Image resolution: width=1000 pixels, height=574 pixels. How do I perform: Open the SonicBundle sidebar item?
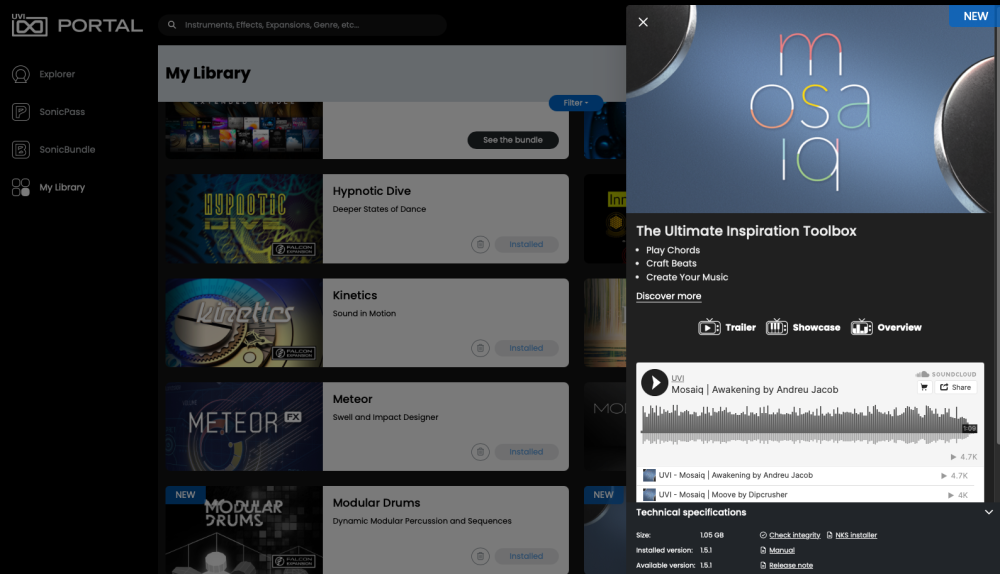(54, 149)
